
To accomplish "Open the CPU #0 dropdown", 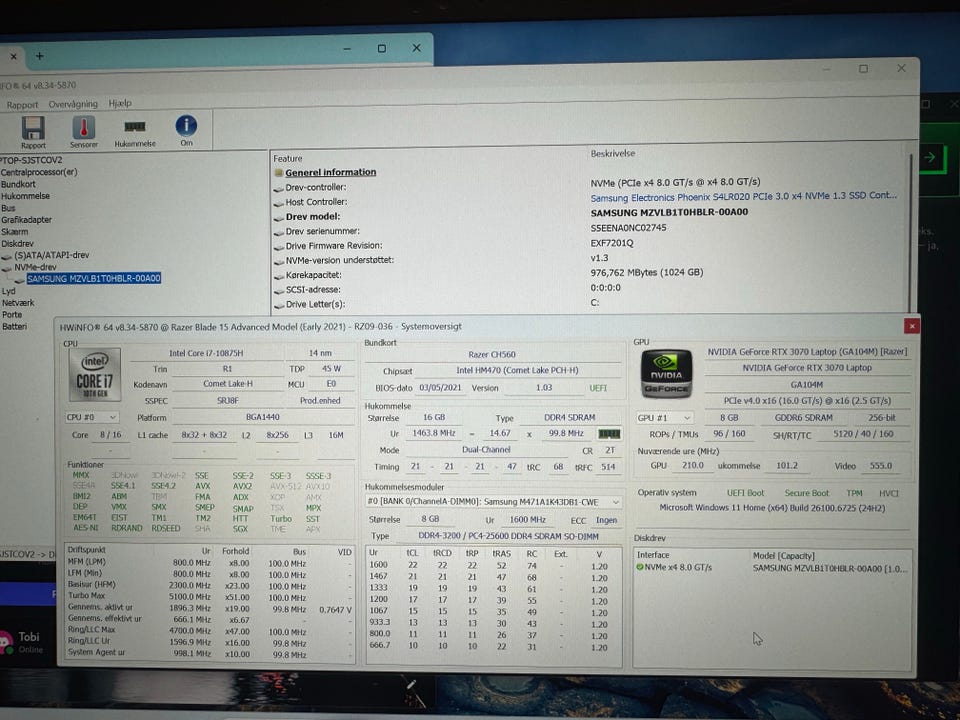I will [91, 417].
